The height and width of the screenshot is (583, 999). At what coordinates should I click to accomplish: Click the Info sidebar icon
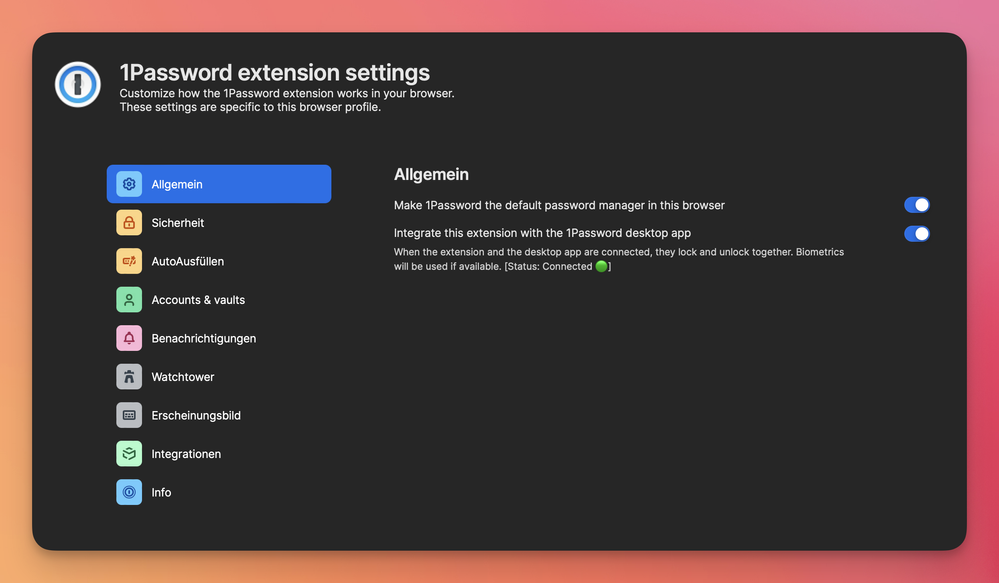coord(129,492)
